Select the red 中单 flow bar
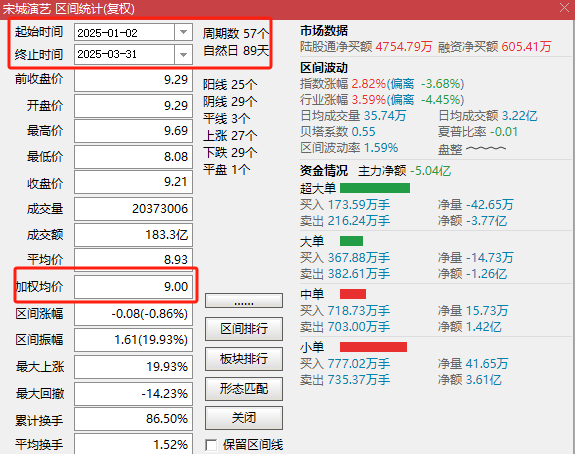Screen dimensions: 575x454 coord(353,294)
